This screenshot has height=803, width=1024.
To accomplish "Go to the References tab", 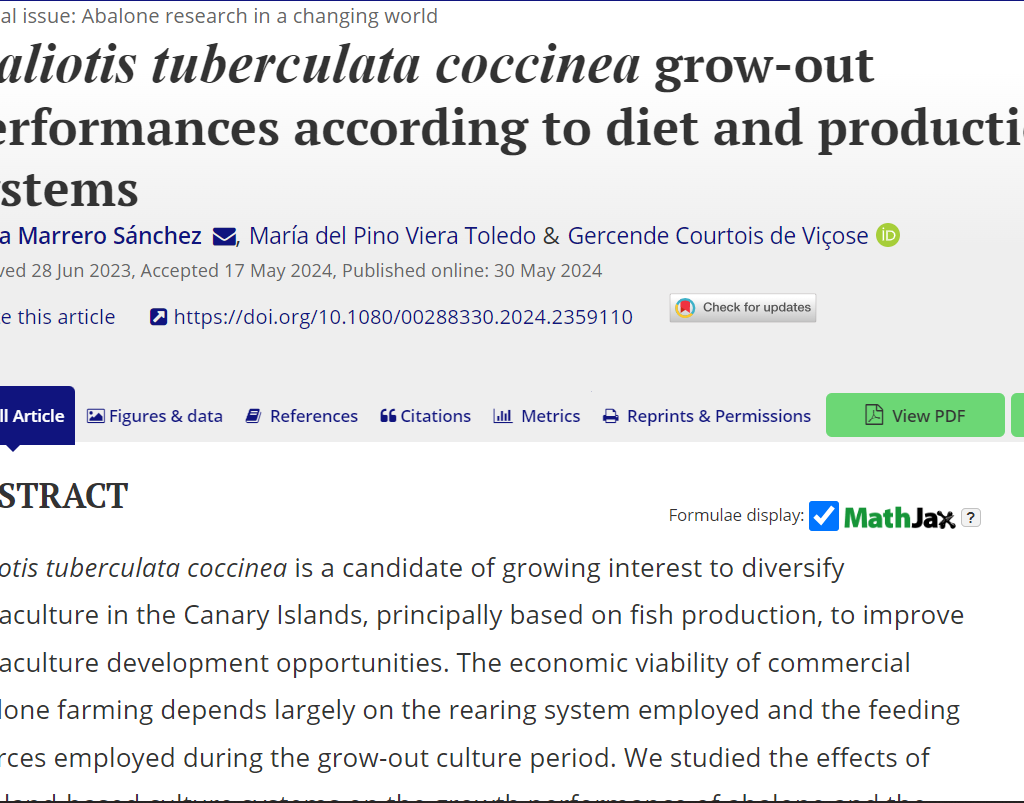I will pyautogui.click(x=313, y=416).
